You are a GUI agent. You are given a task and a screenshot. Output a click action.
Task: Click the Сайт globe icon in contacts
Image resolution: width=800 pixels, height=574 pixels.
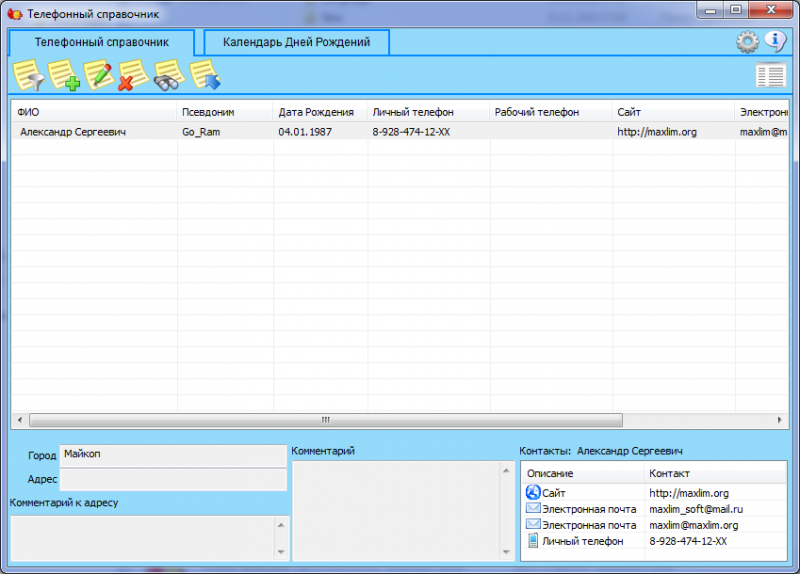tap(533, 492)
